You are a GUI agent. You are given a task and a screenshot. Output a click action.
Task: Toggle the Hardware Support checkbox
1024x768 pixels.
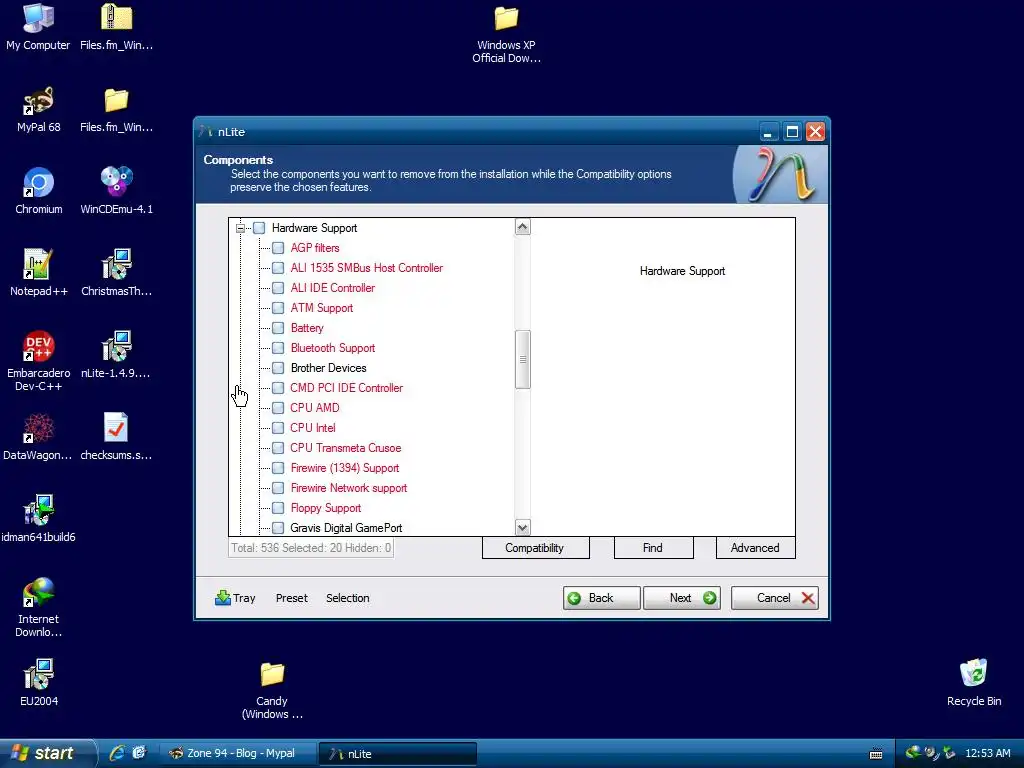(259, 228)
